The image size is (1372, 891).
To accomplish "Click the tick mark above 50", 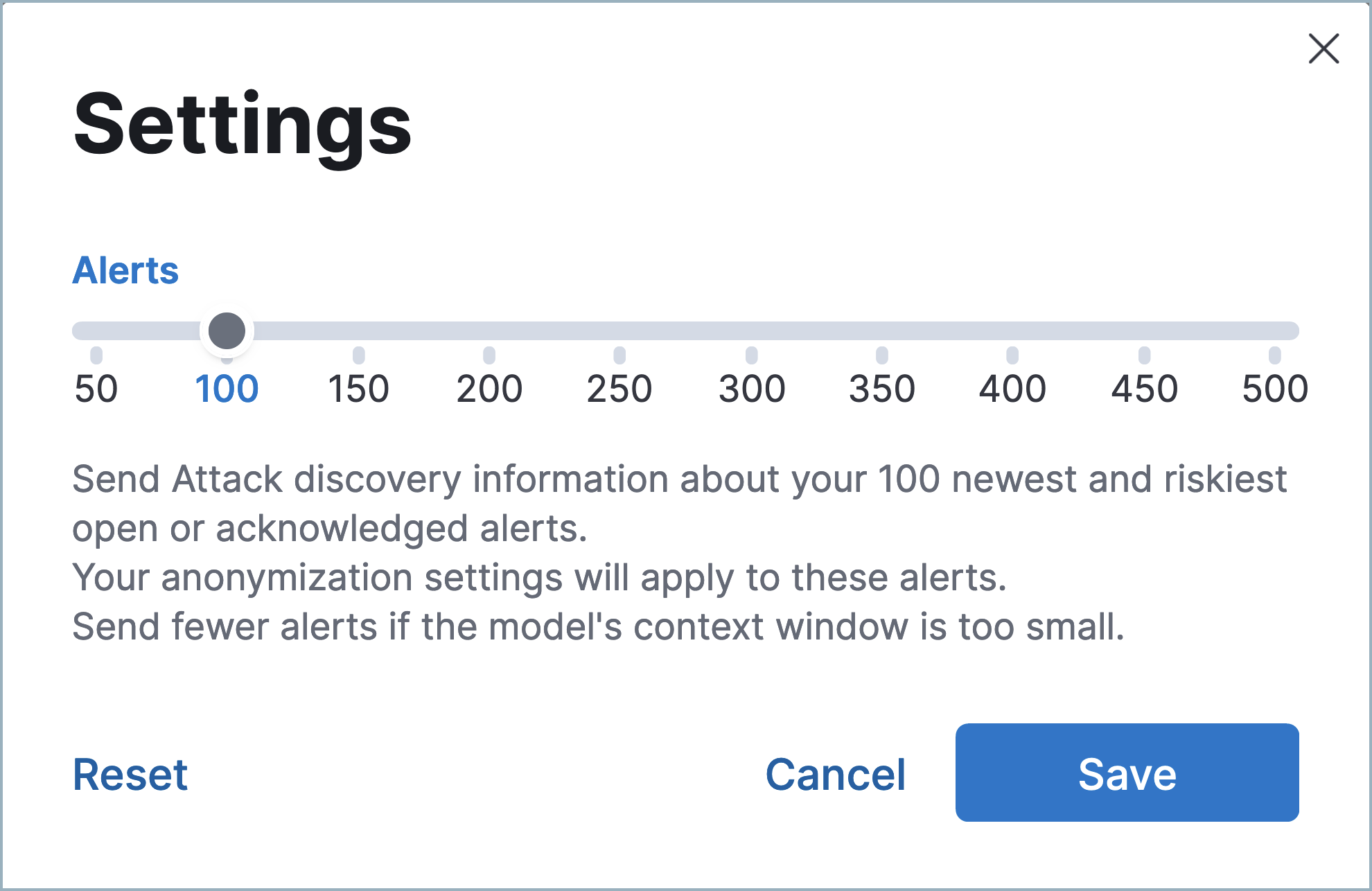I will [96, 355].
